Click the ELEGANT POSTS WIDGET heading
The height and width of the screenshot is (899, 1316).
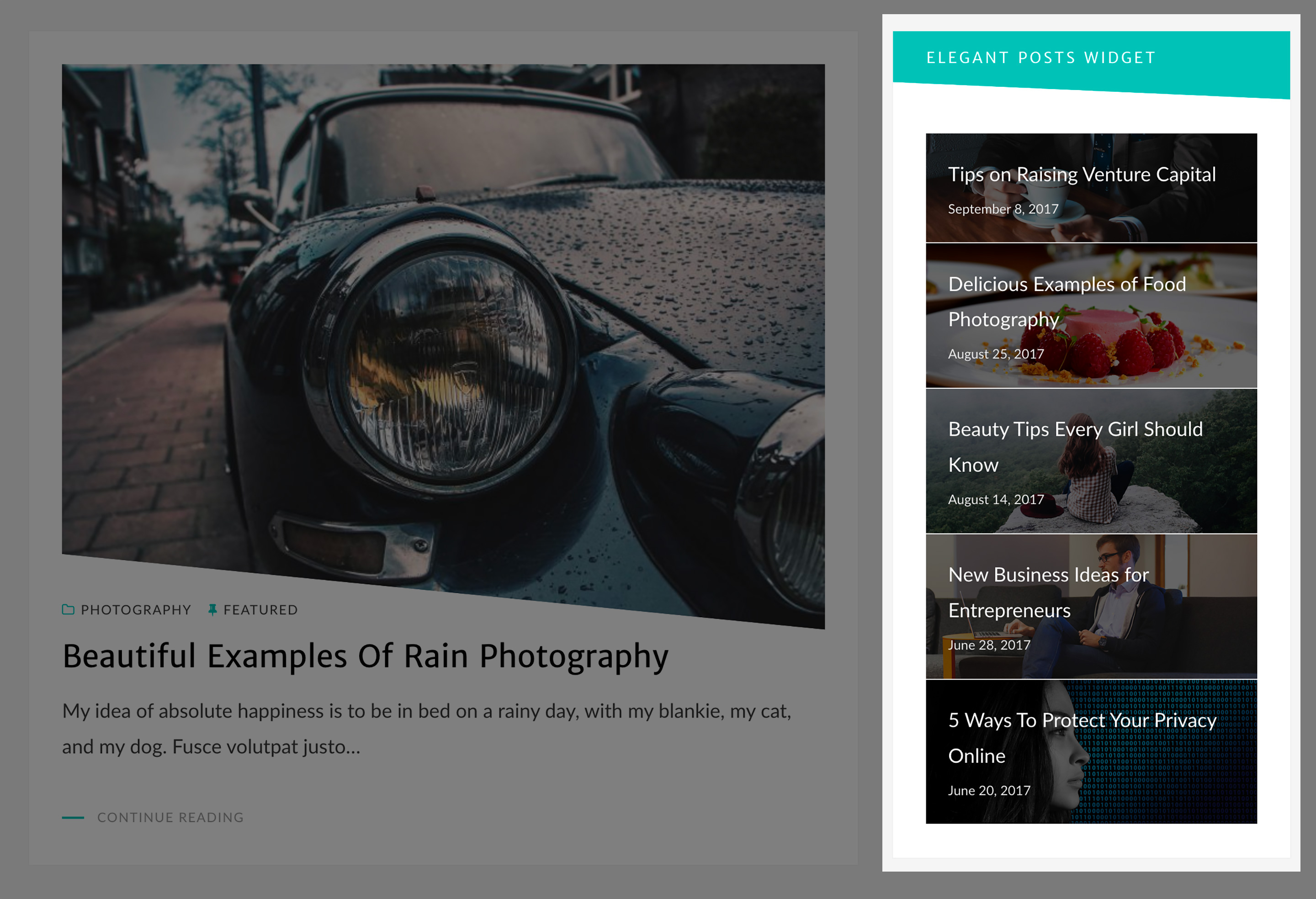coord(1041,58)
